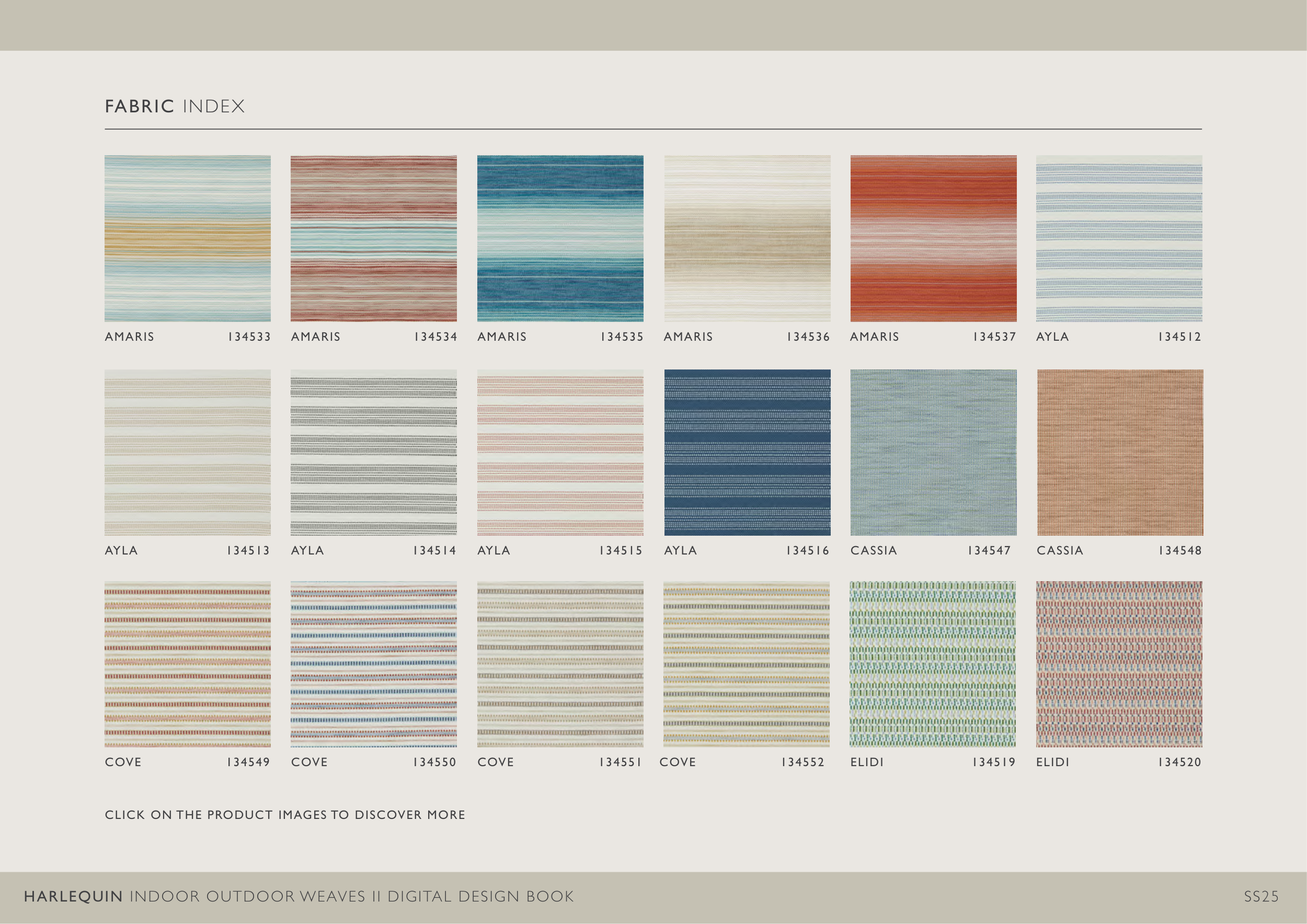
Task: Open the red Elidi 134520 swatch
Action: 1119,664
